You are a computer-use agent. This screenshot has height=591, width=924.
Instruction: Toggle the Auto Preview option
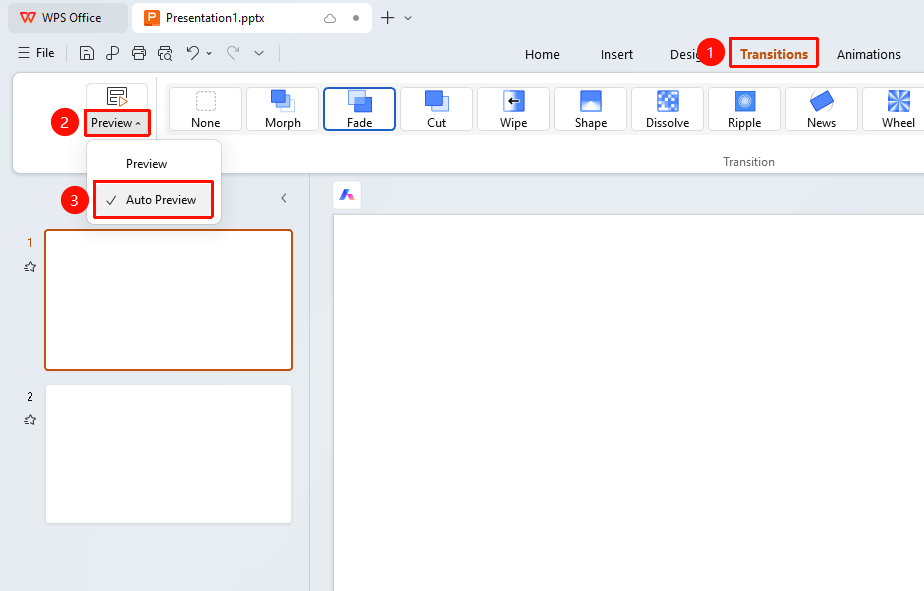click(x=153, y=200)
